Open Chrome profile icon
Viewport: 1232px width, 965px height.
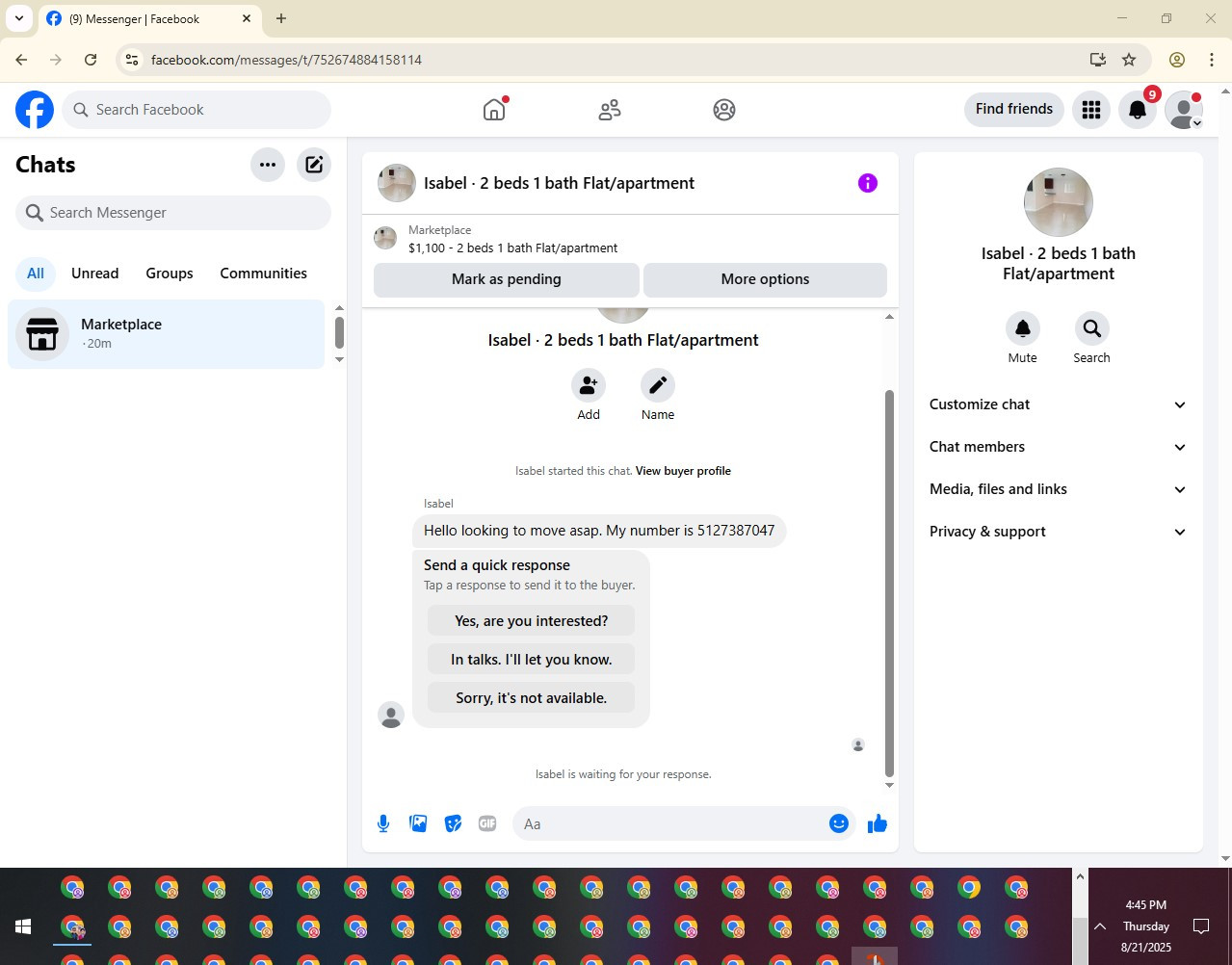[1177, 60]
